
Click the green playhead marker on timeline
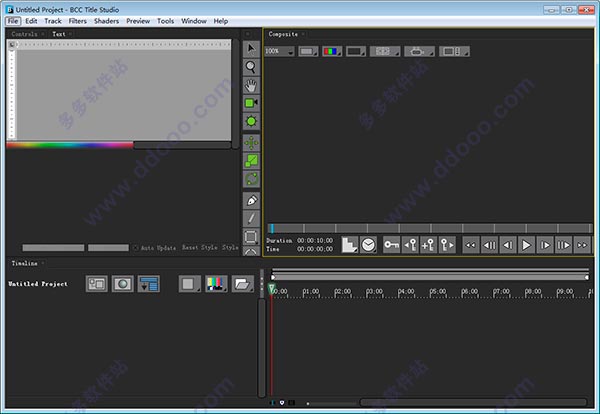tap(272, 289)
